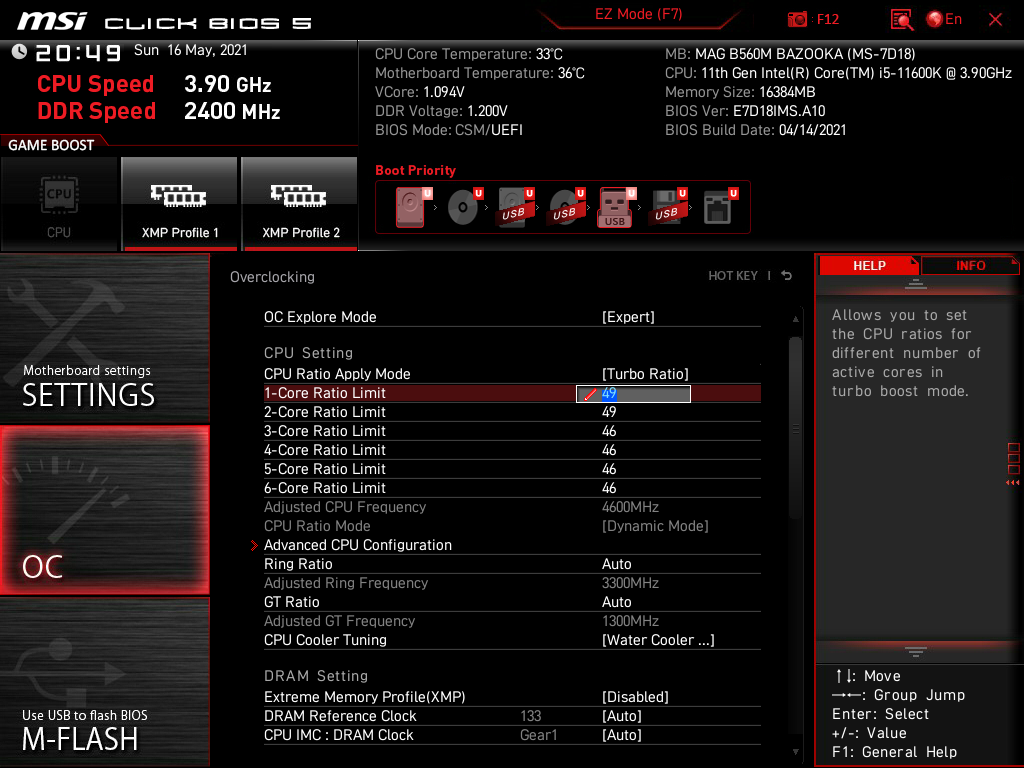Select the Ring Ratio setting
Screen dimensions: 1024x768
[x=512, y=564]
